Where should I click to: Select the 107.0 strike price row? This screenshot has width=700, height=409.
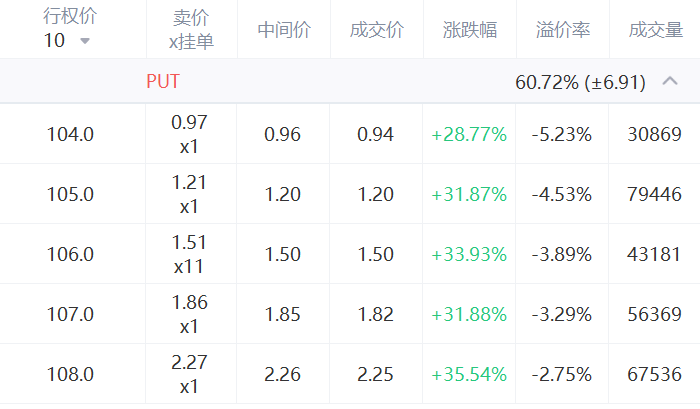(350, 313)
